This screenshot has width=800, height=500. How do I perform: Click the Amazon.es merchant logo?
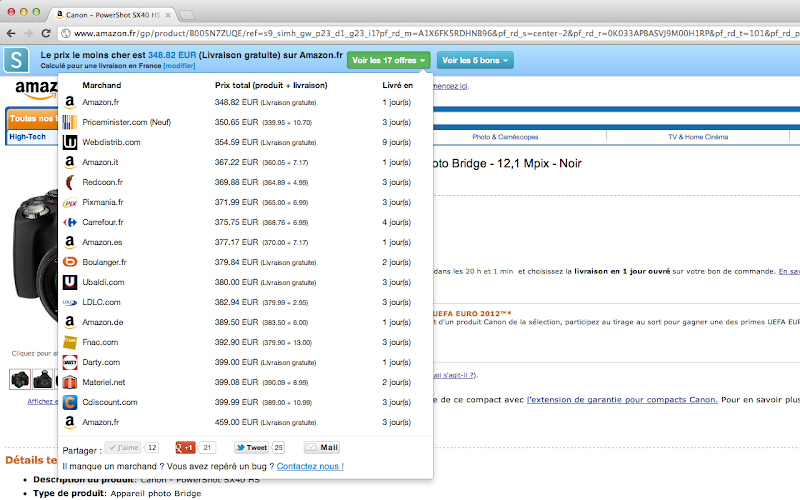pyautogui.click(x=70, y=242)
